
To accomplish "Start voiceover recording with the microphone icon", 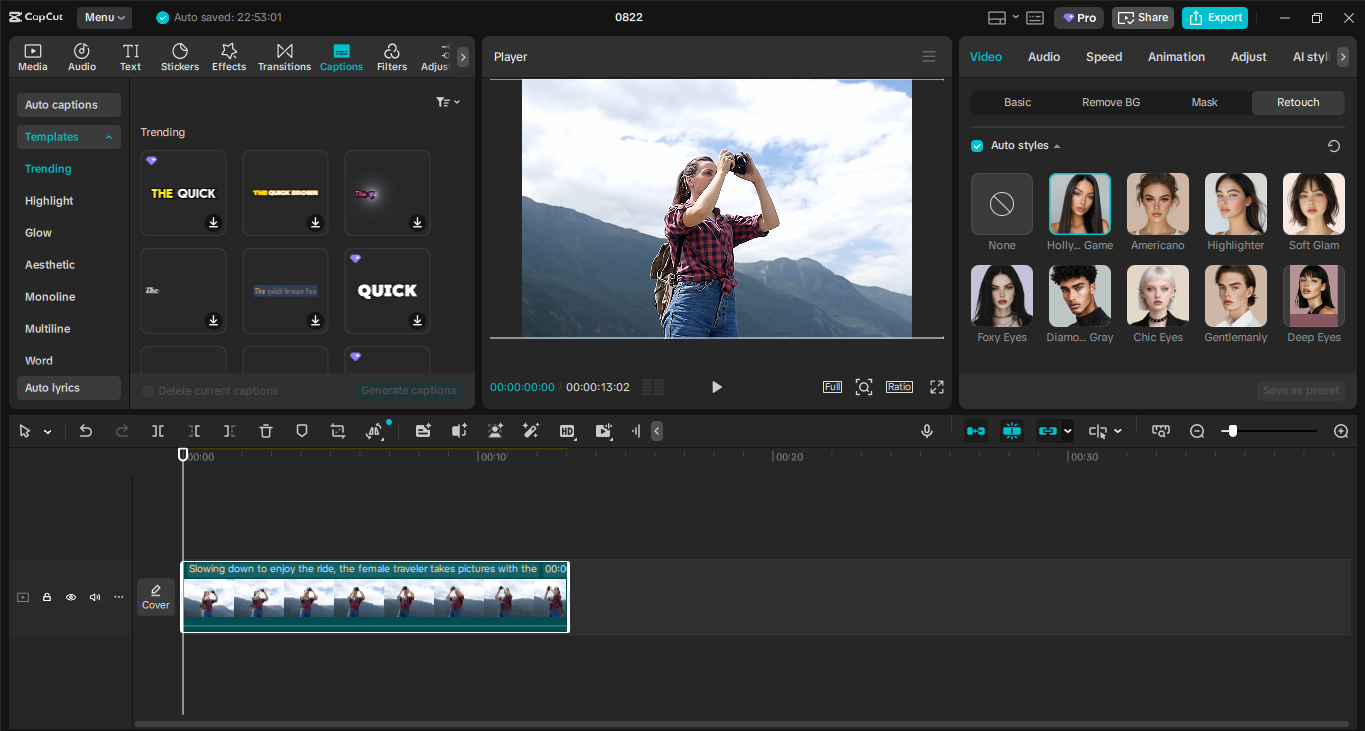I will pos(927,431).
